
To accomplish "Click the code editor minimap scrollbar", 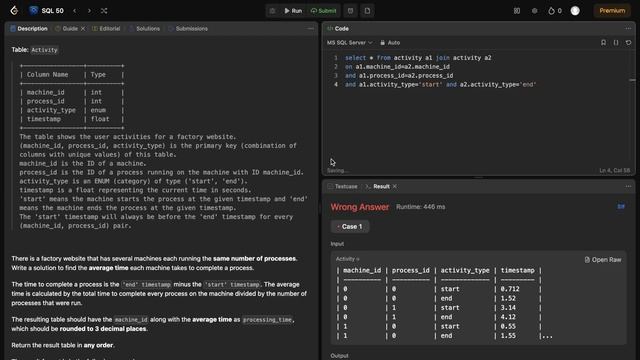I will 632,80.
